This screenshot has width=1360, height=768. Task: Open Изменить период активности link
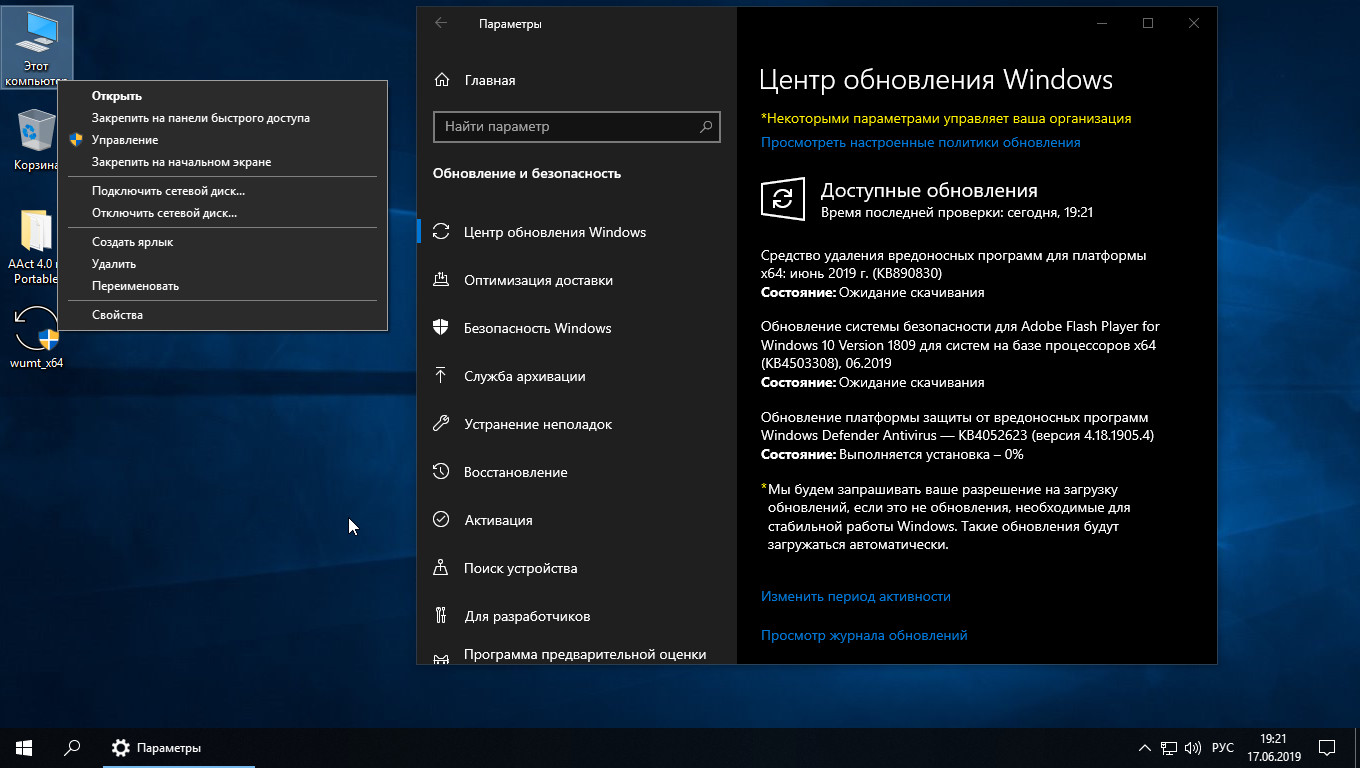point(855,596)
